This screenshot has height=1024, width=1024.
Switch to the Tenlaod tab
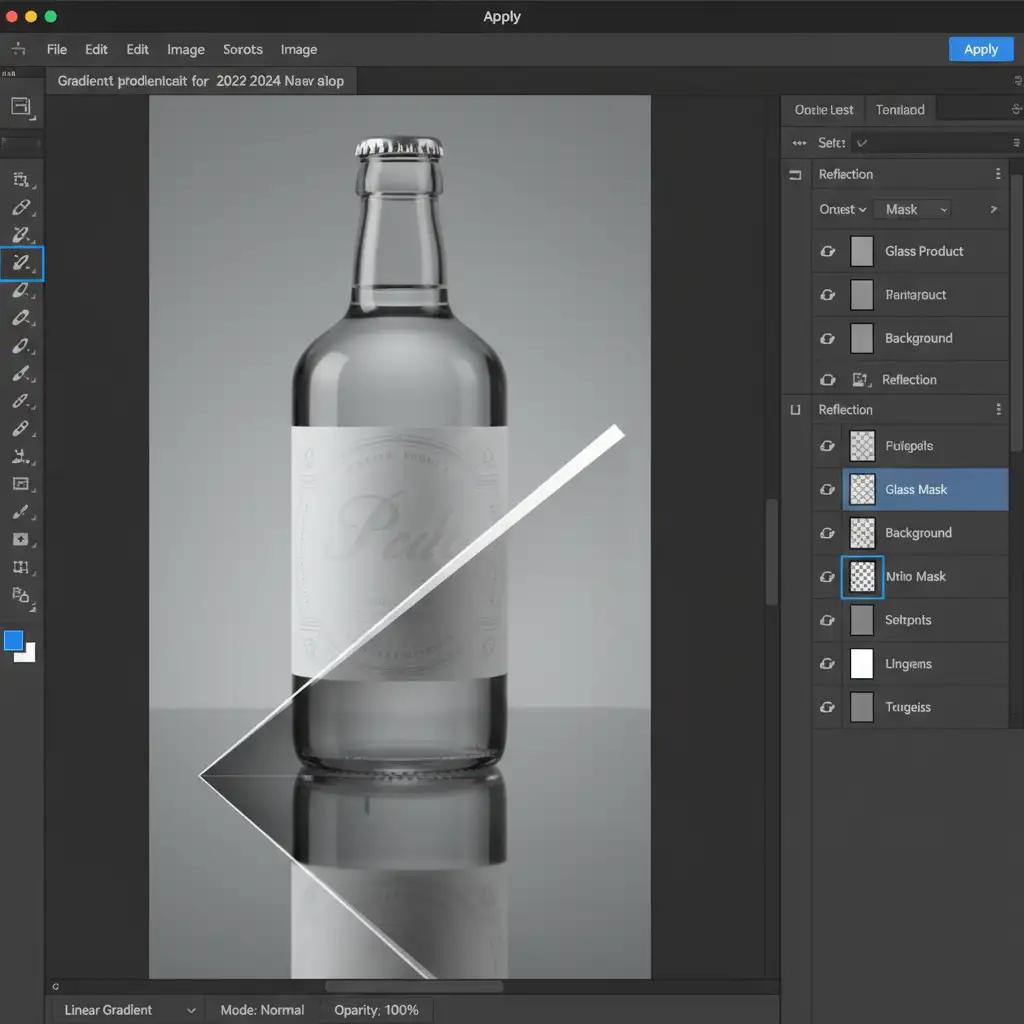[900, 110]
